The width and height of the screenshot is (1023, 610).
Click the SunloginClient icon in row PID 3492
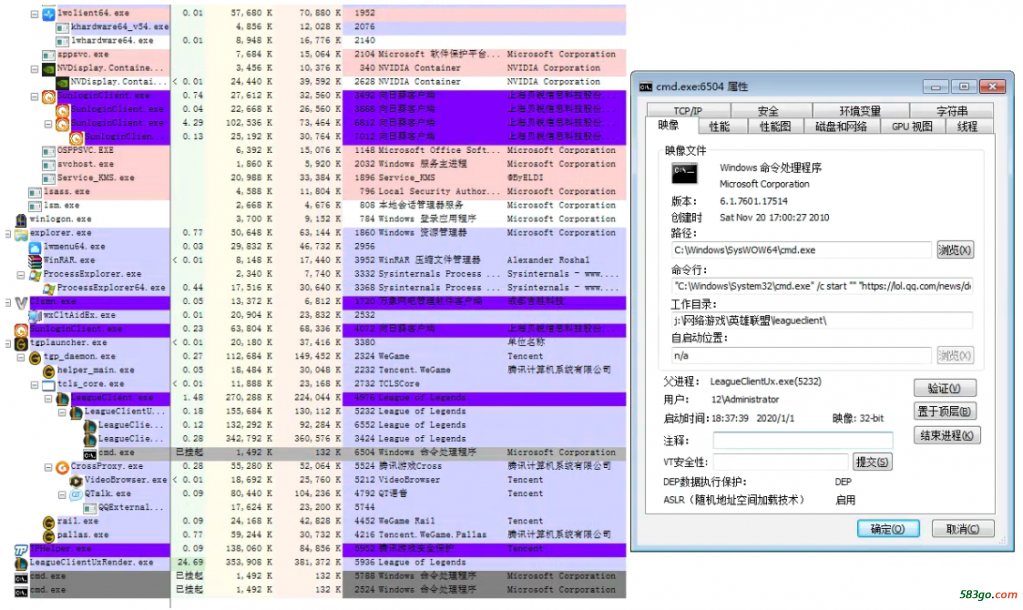(x=49, y=96)
